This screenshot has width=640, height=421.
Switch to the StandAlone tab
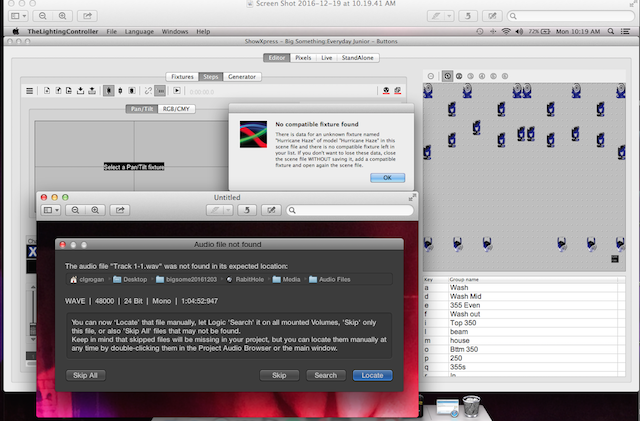tap(358, 58)
